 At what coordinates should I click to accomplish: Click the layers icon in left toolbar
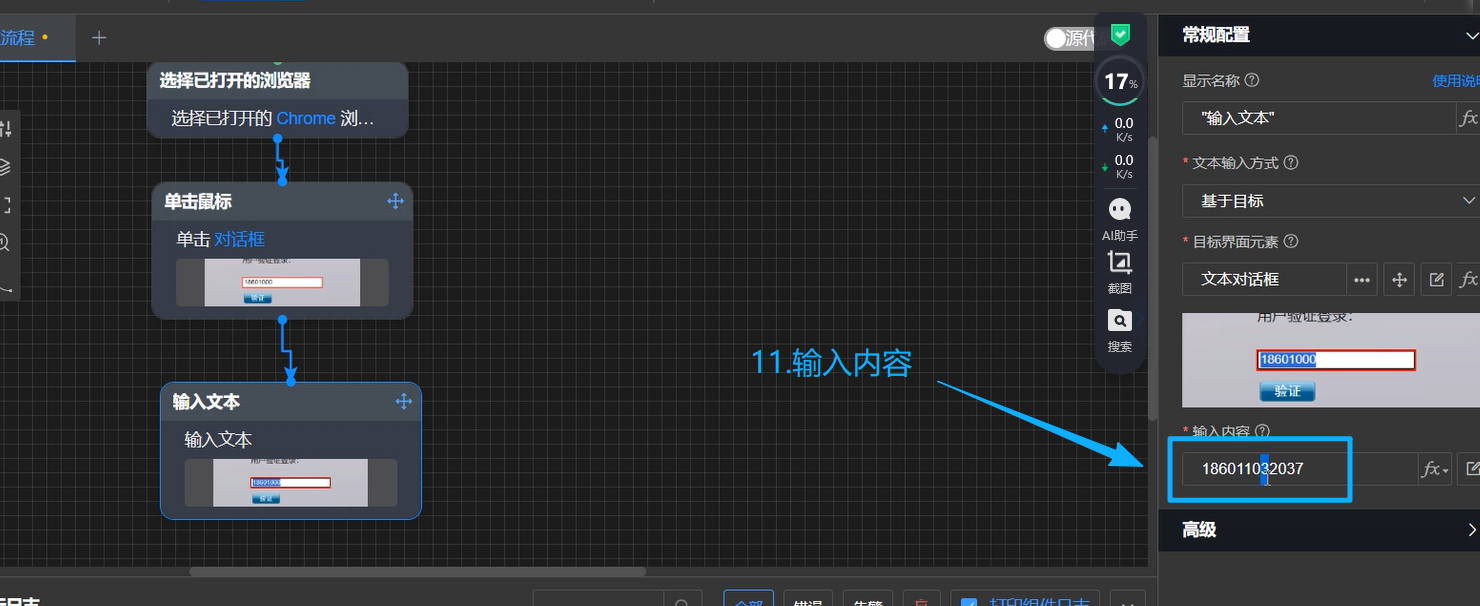click(x=5, y=166)
